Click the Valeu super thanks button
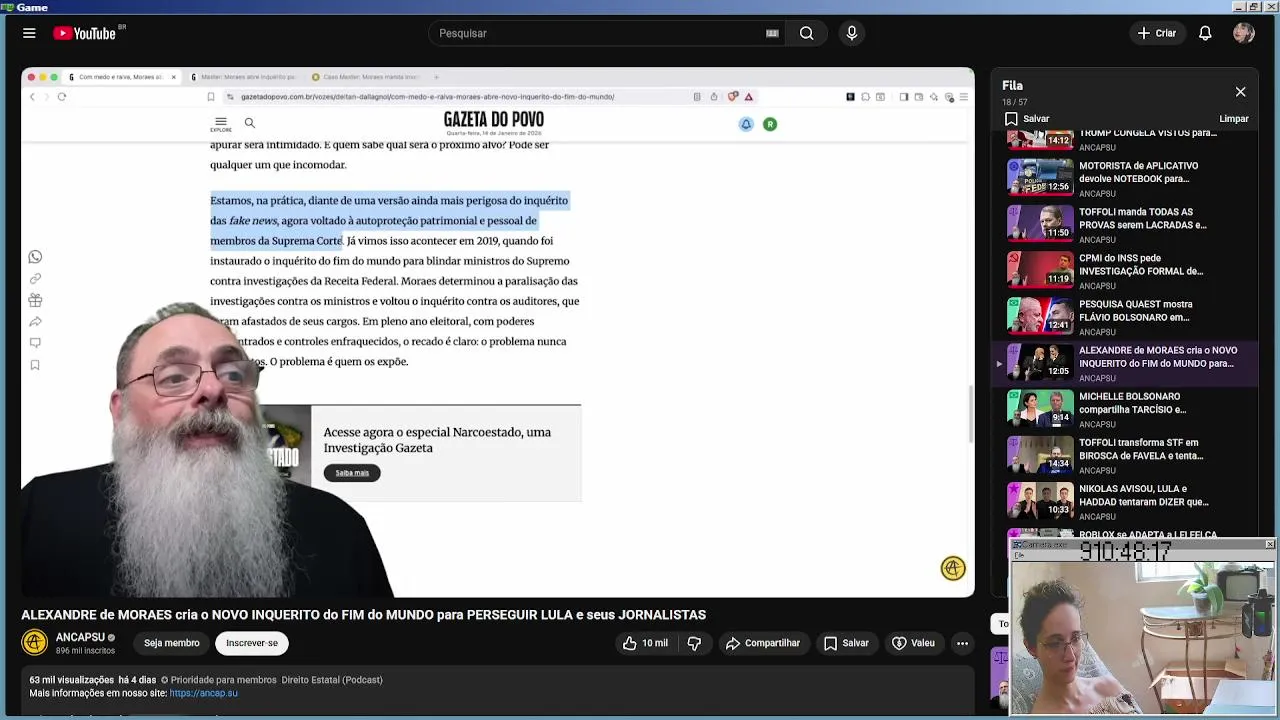Screen dimensions: 1280x720 coord(913,643)
